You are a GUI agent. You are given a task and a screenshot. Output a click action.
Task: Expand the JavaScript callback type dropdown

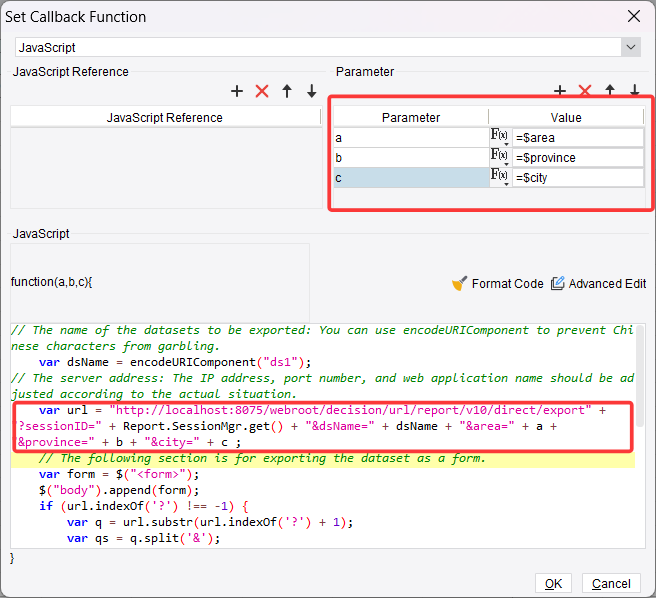point(631,47)
